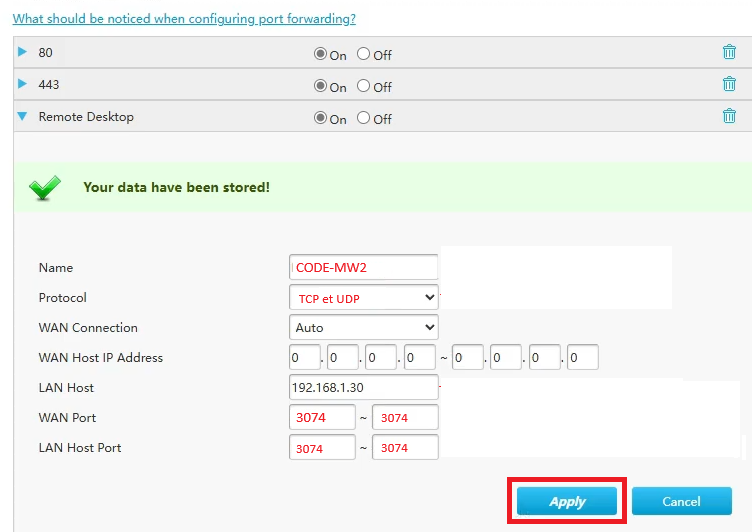Open the port forwarding help link

click(x=184, y=18)
